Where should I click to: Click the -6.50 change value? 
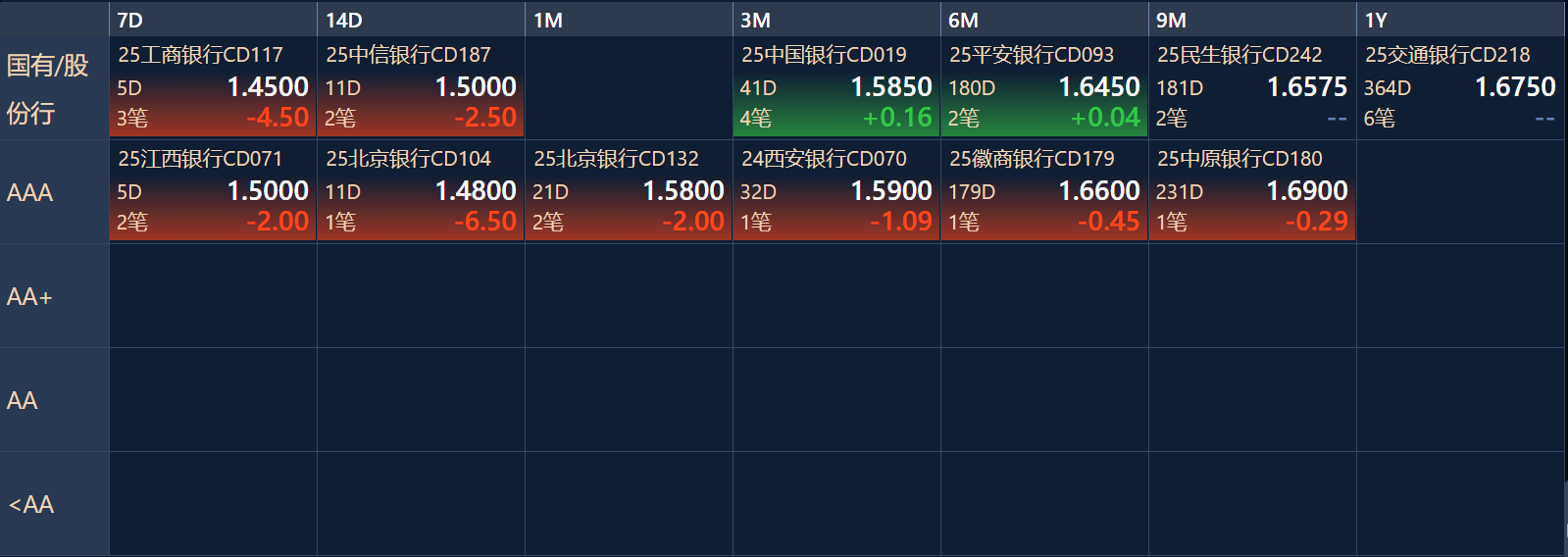485,222
